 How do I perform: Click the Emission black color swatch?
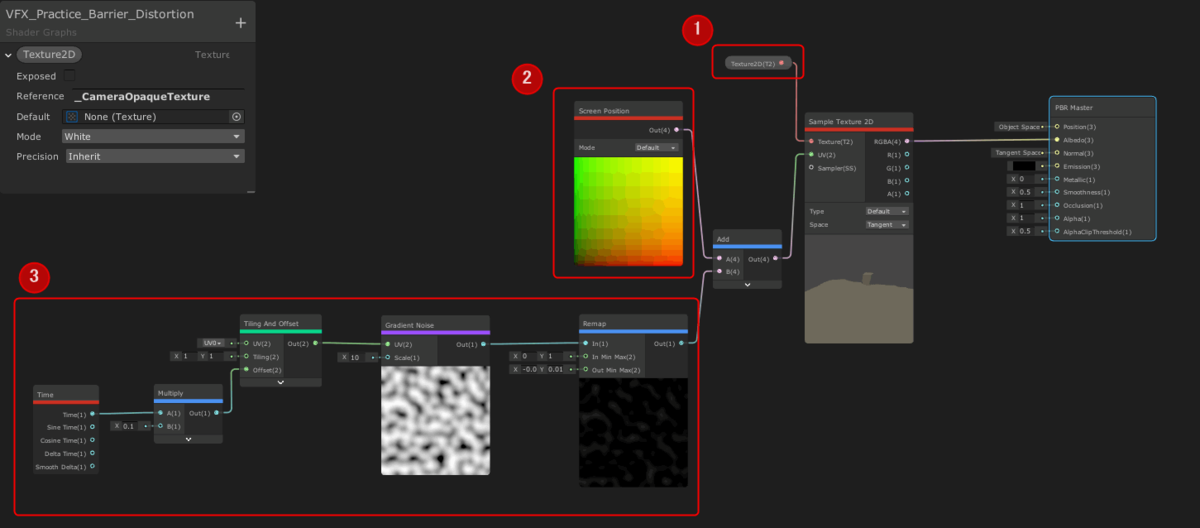[x=1023, y=166]
